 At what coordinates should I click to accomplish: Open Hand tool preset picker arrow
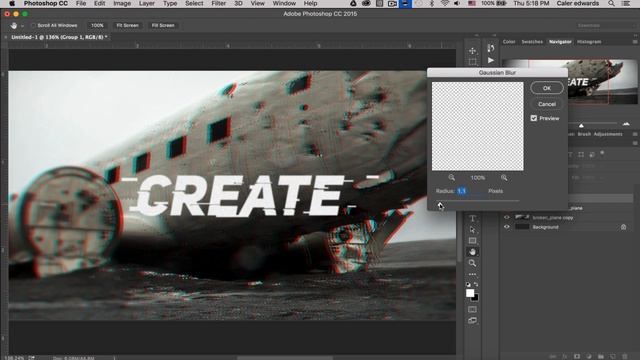point(22,26)
